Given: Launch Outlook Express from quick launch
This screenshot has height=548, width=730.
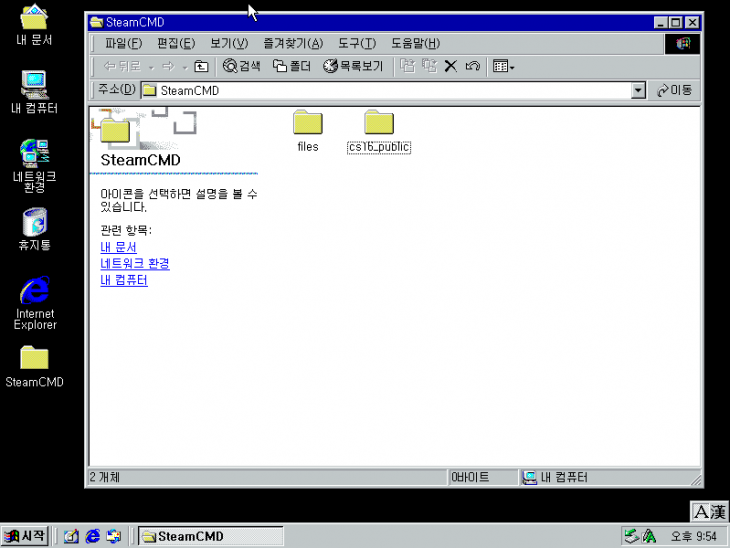Looking at the screenshot, I should [x=114, y=536].
